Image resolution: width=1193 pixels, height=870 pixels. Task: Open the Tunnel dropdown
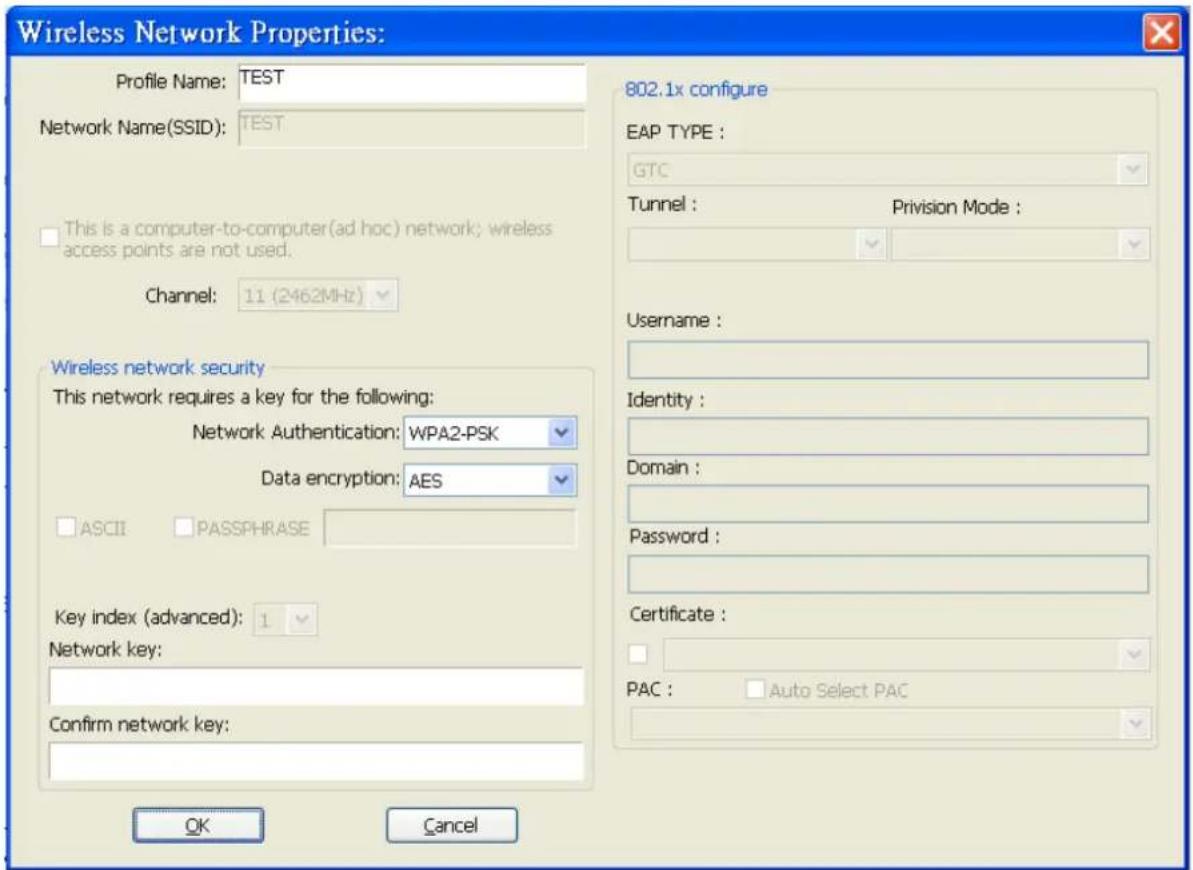click(757, 244)
